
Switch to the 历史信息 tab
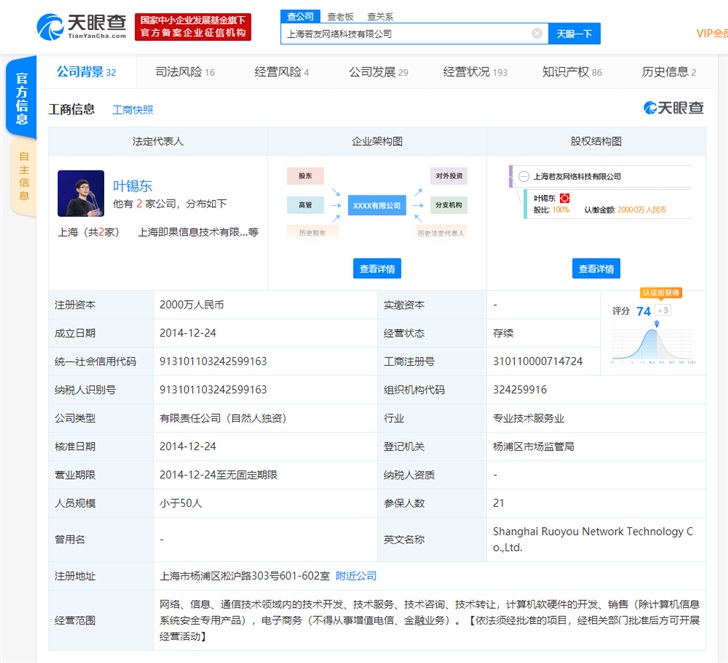(x=669, y=72)
